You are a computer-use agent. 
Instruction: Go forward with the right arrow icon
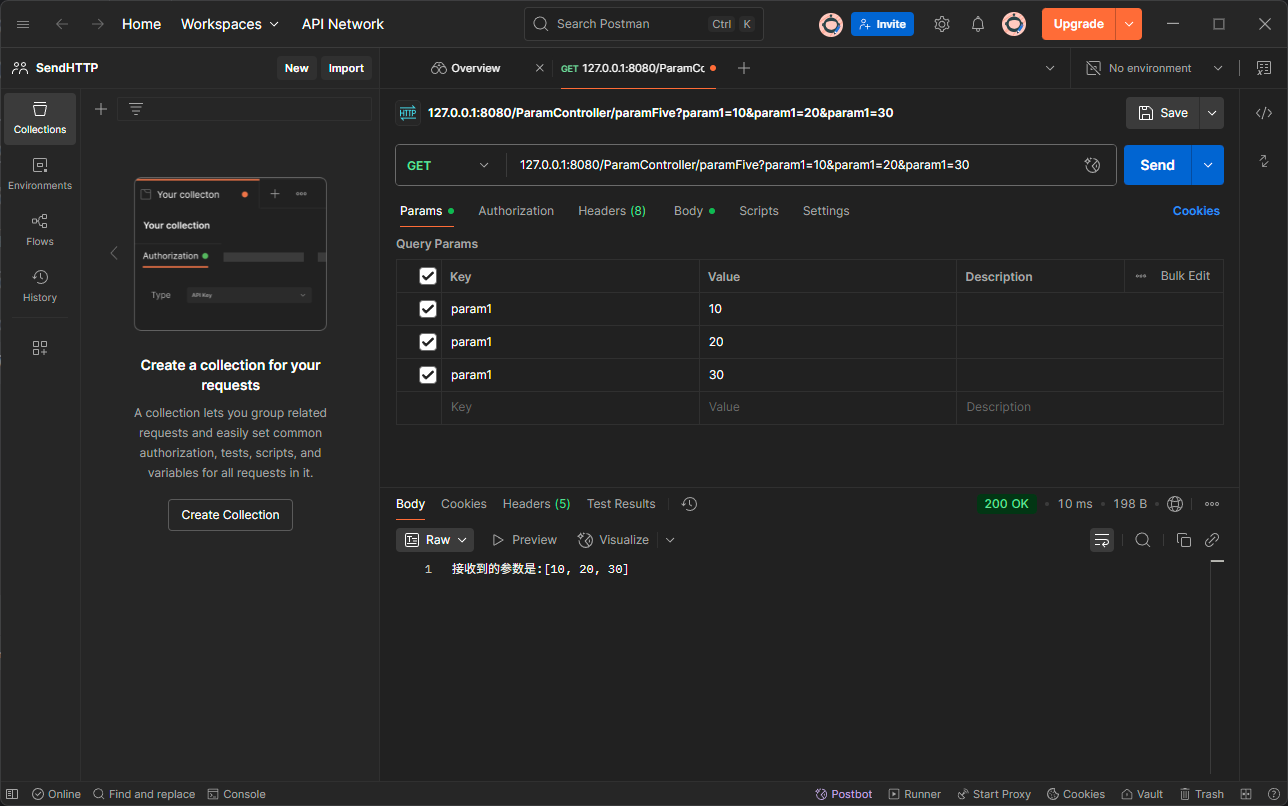pos(98,24)
